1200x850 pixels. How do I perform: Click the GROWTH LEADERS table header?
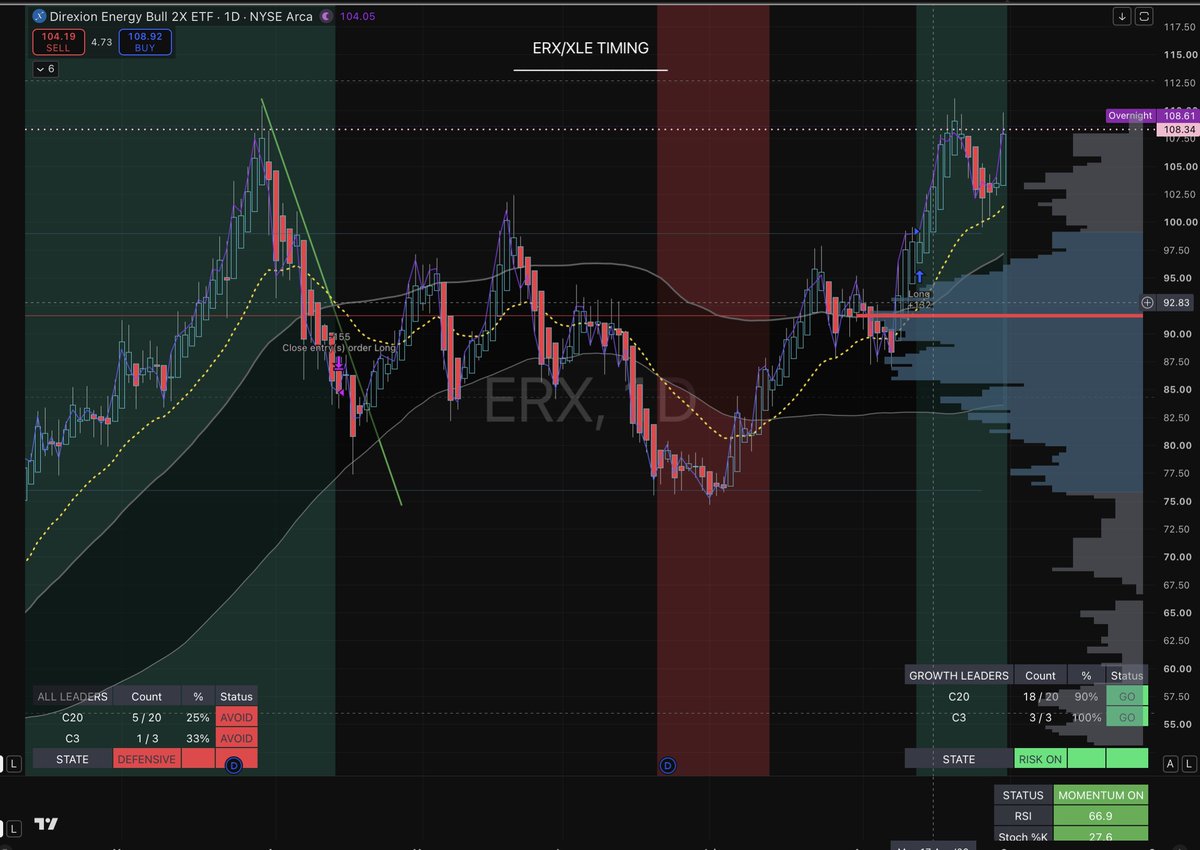[x=959, y=676]
